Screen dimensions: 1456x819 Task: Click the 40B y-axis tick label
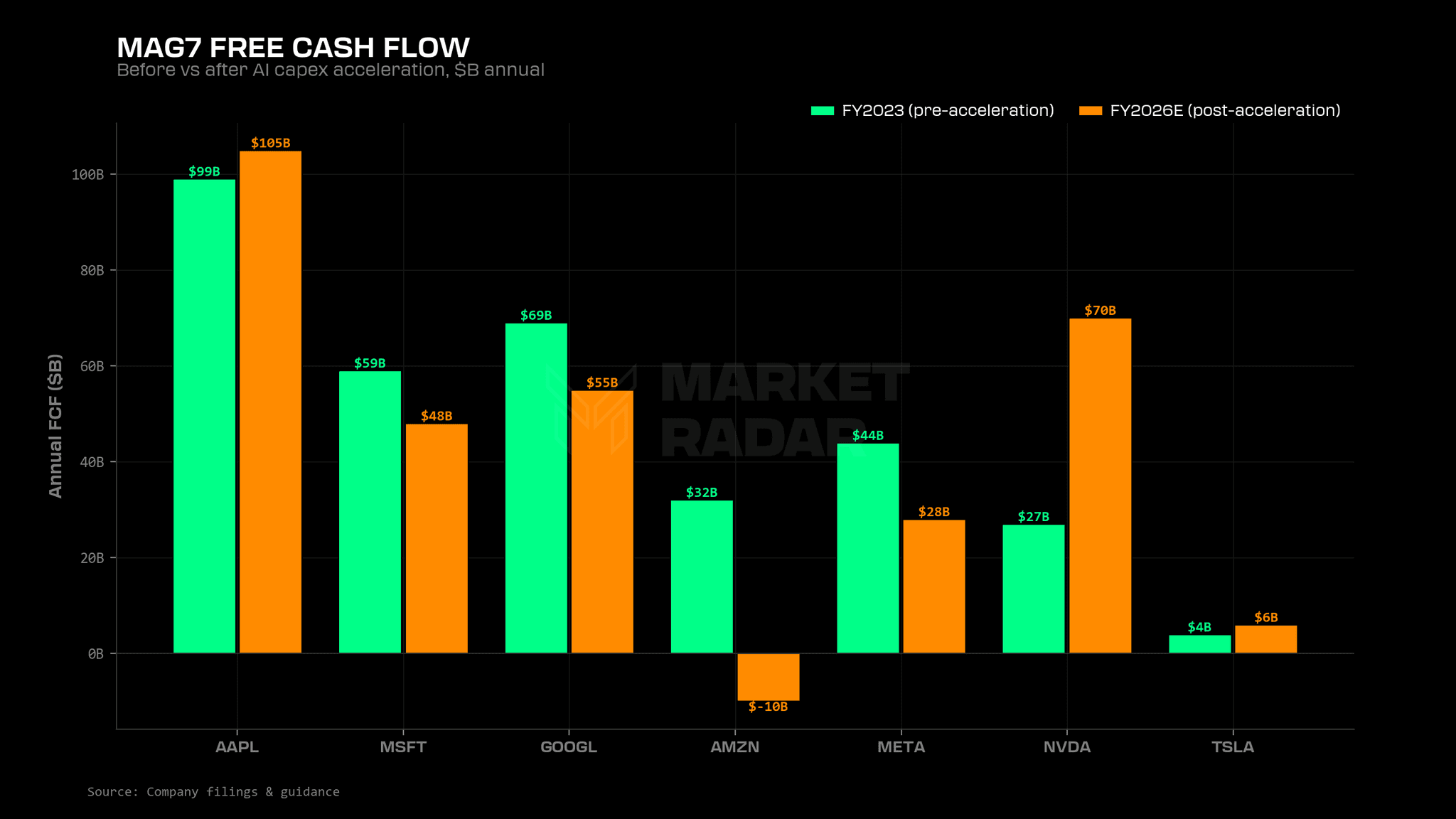[92, 462]
